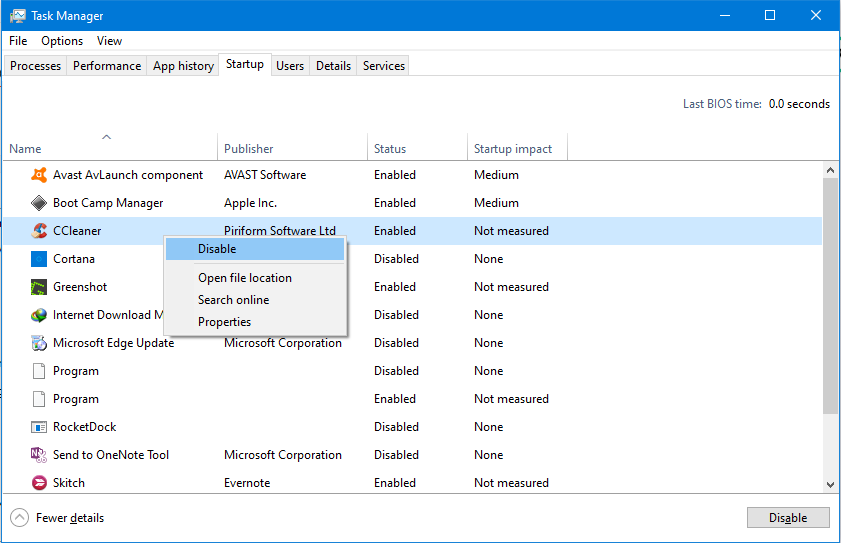
Task: Click the blank file icon of enabled Program
Action: click(x=39, y=399)
